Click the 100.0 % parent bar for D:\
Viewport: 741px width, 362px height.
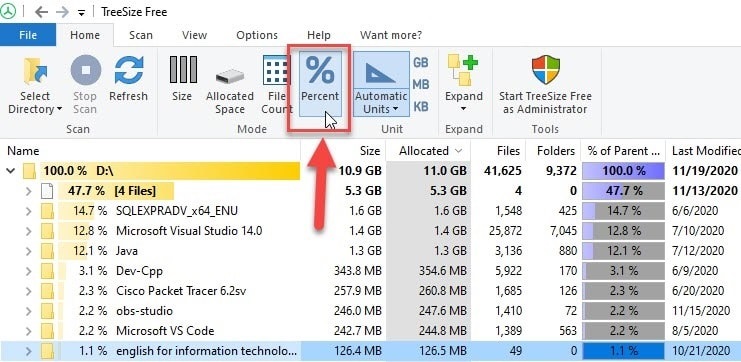click(623, 171)
